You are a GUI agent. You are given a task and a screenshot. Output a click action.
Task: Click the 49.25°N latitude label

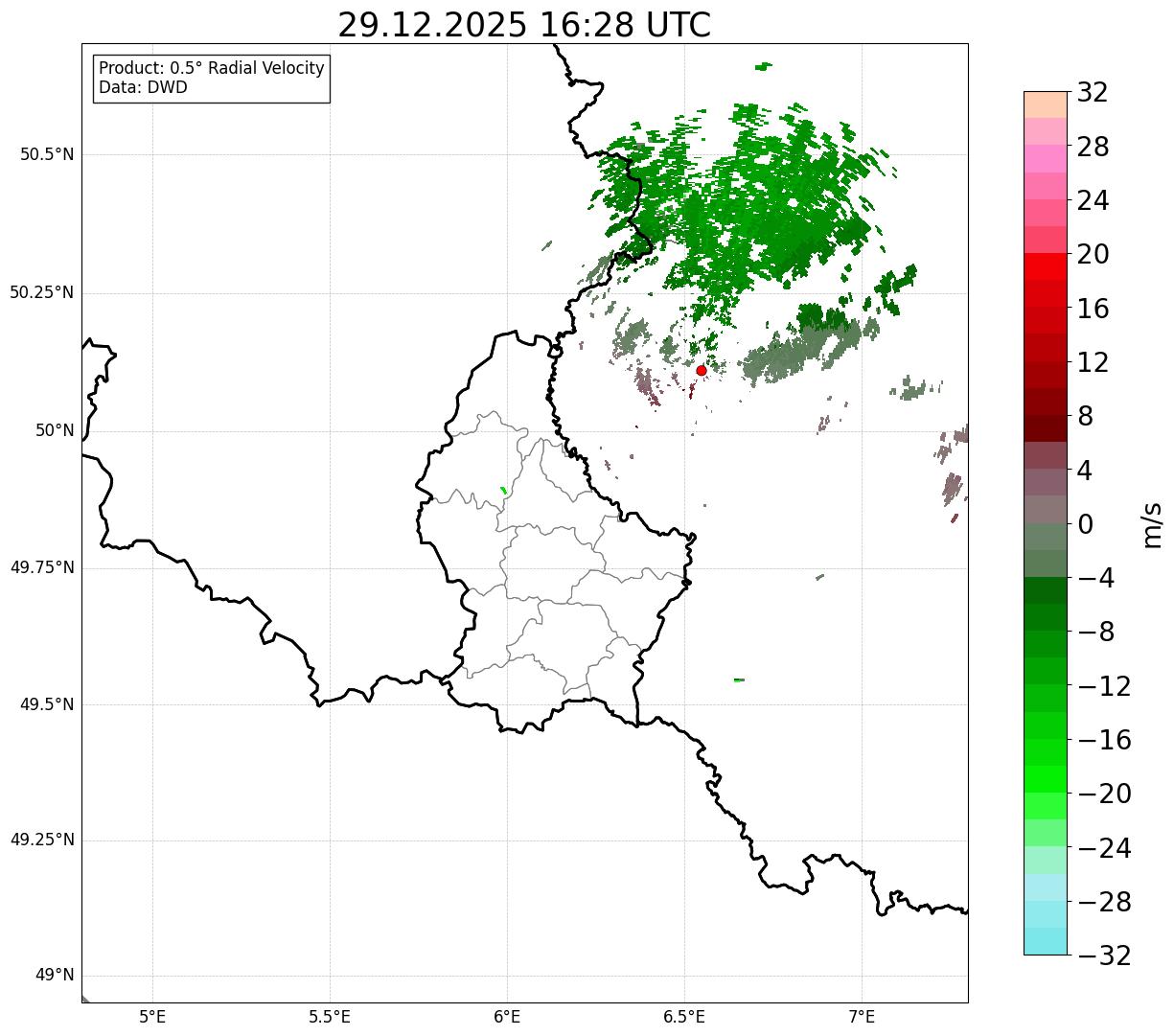coord(42,840)
